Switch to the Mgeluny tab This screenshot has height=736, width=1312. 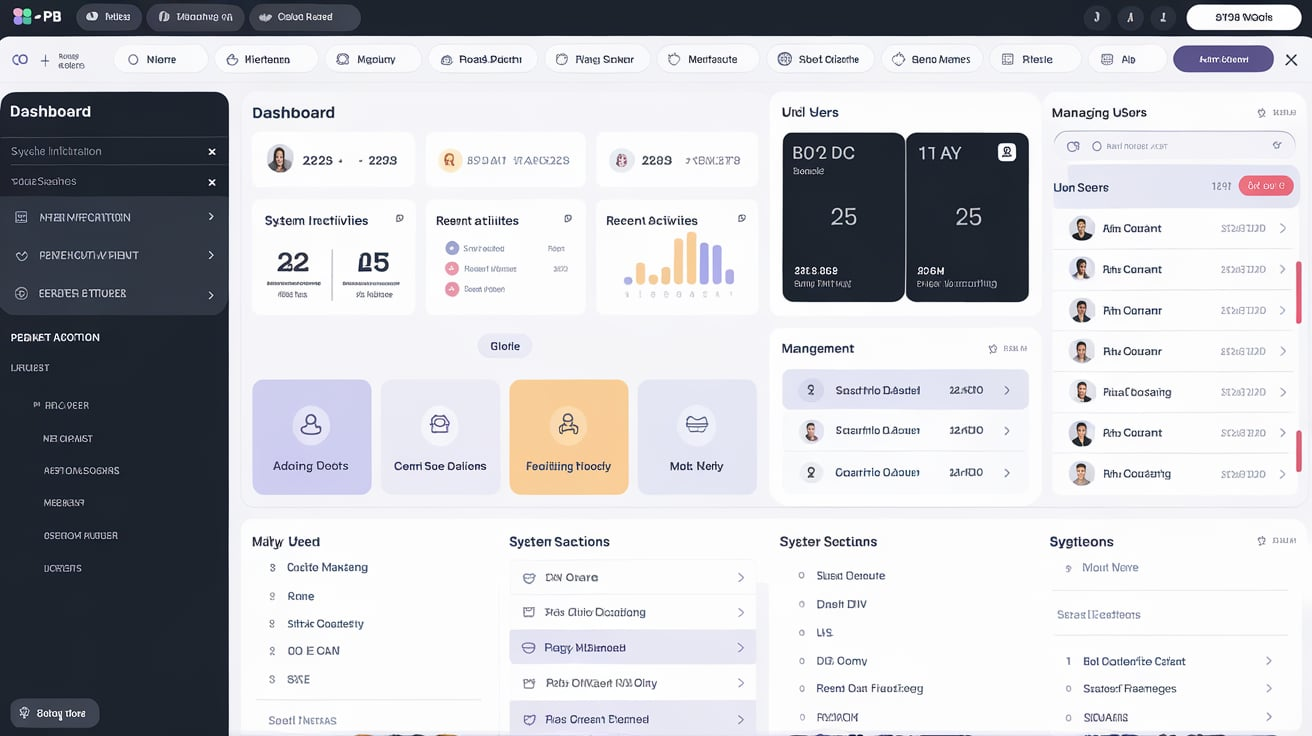374,59
